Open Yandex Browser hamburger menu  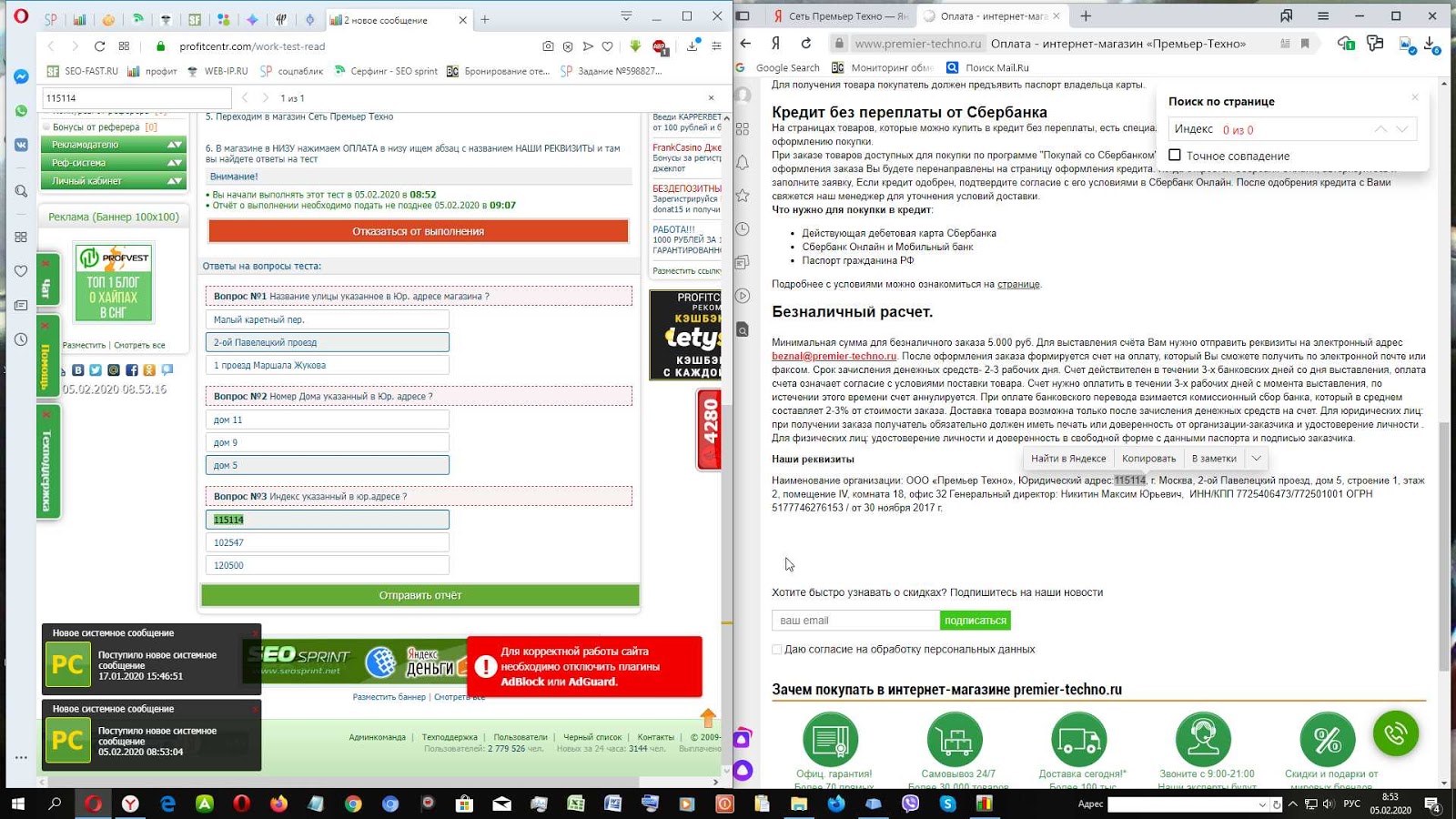(x=1323, y=15)
